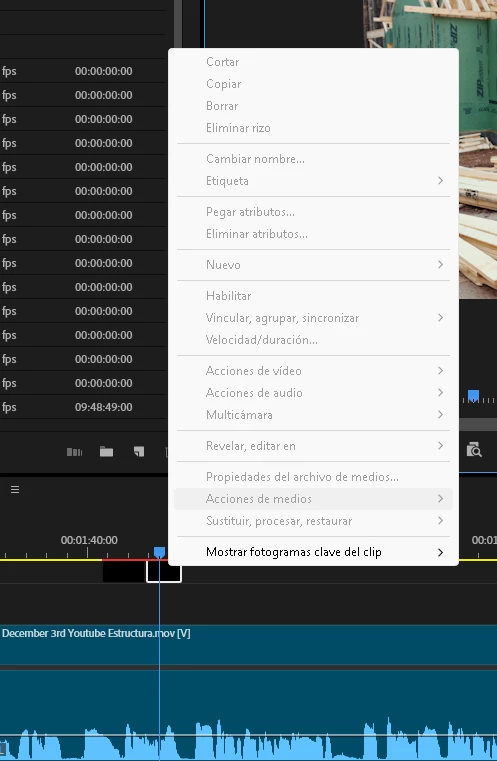Click the Automate to Sequence bars icon

pyautogui.click(x=74, y=452)
